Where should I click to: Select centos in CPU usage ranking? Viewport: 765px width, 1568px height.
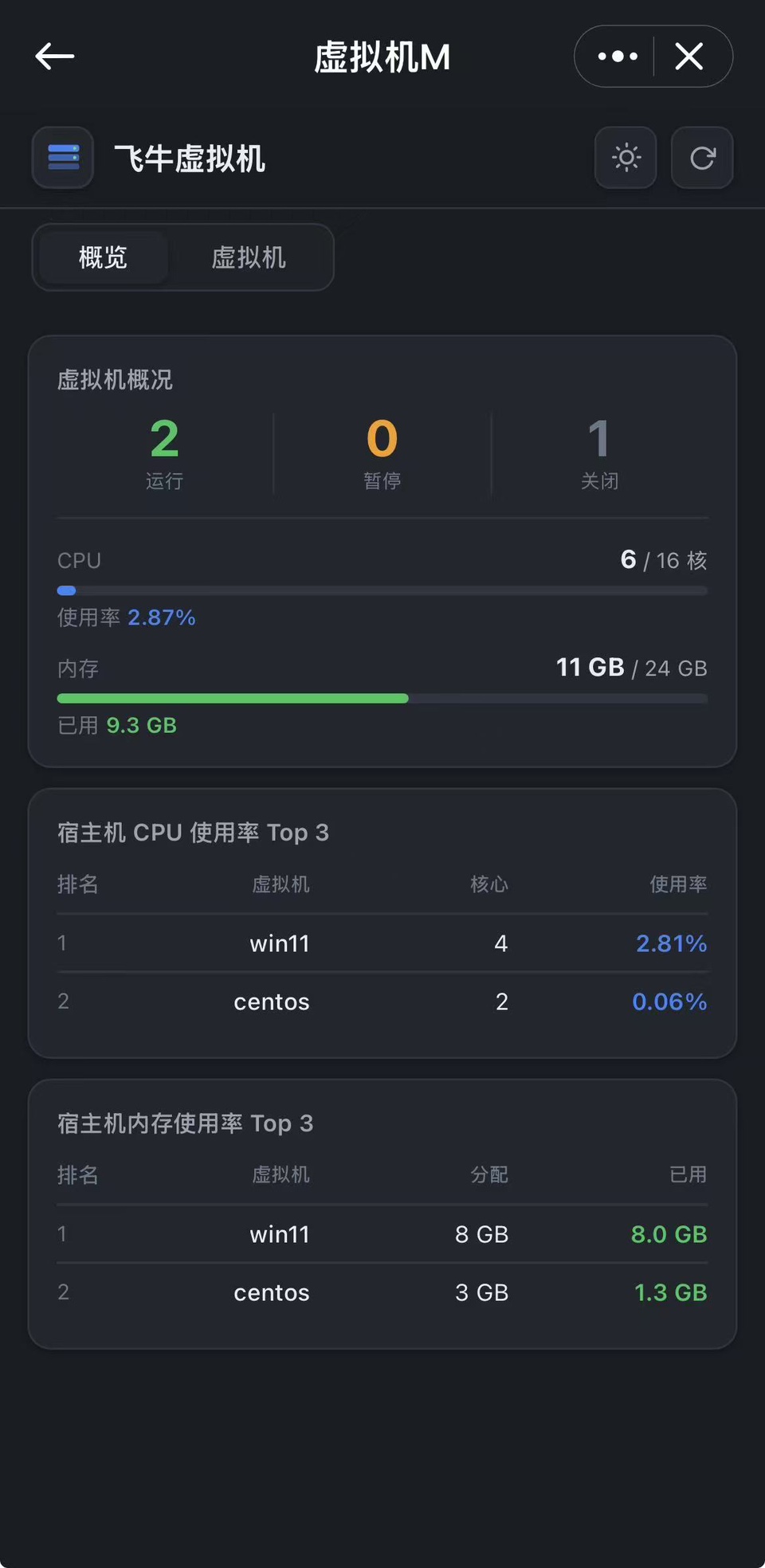[271, 1002]
